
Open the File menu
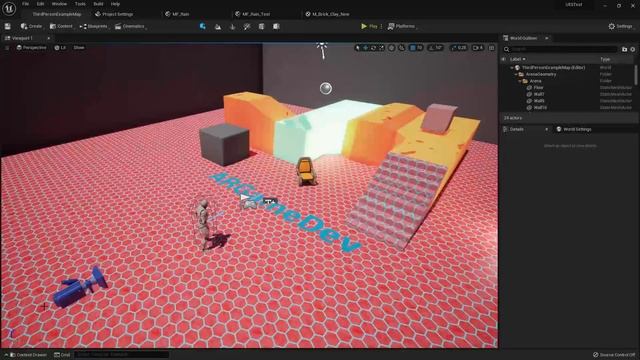(x=25, y=4)
